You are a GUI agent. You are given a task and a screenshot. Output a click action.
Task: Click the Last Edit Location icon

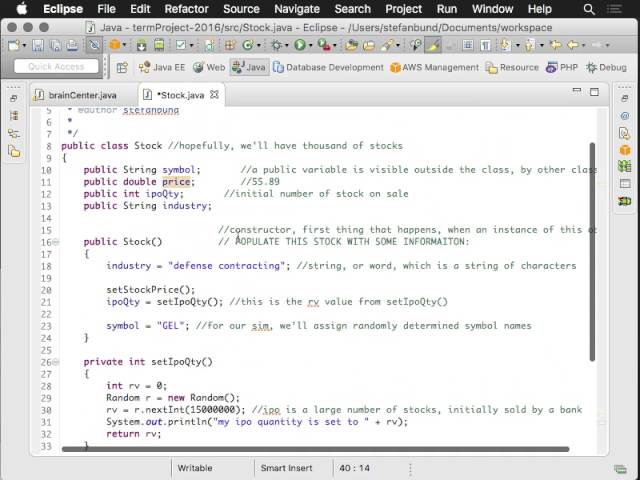556,44
